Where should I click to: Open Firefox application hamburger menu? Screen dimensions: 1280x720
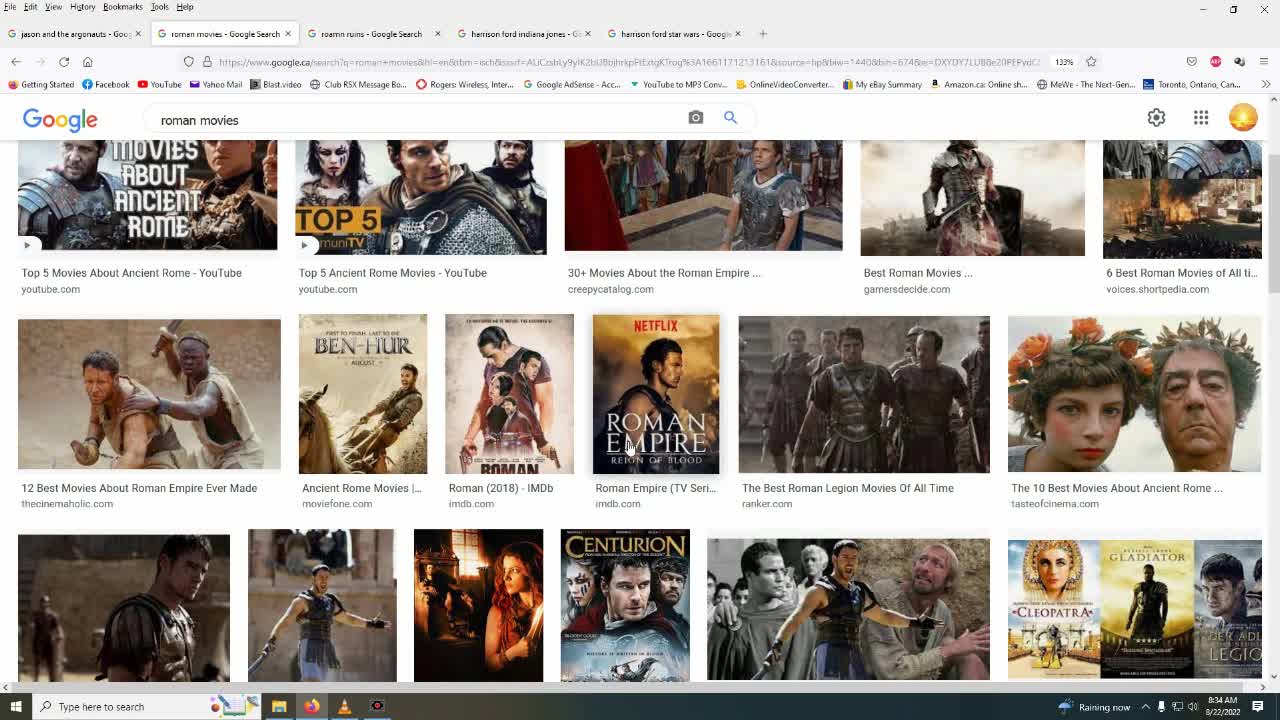[1264, 62]
